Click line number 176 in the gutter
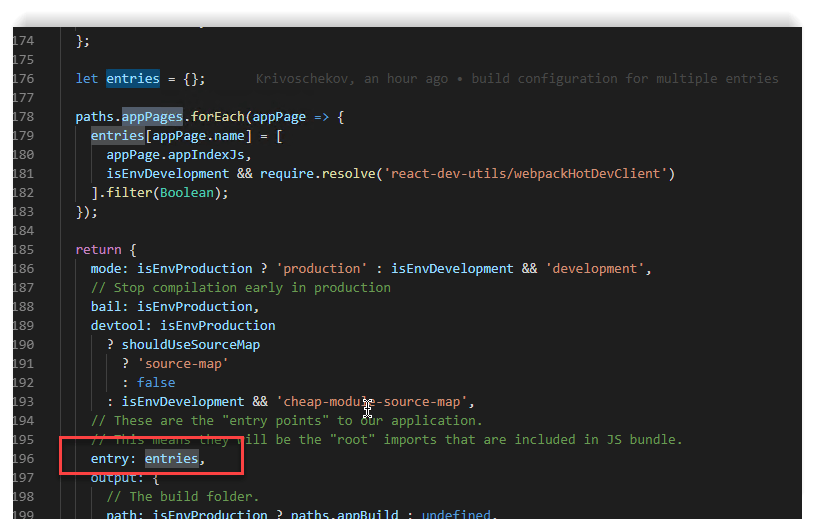Image resolution: width=816 pixels, height=519 pixels. [22, 79]
